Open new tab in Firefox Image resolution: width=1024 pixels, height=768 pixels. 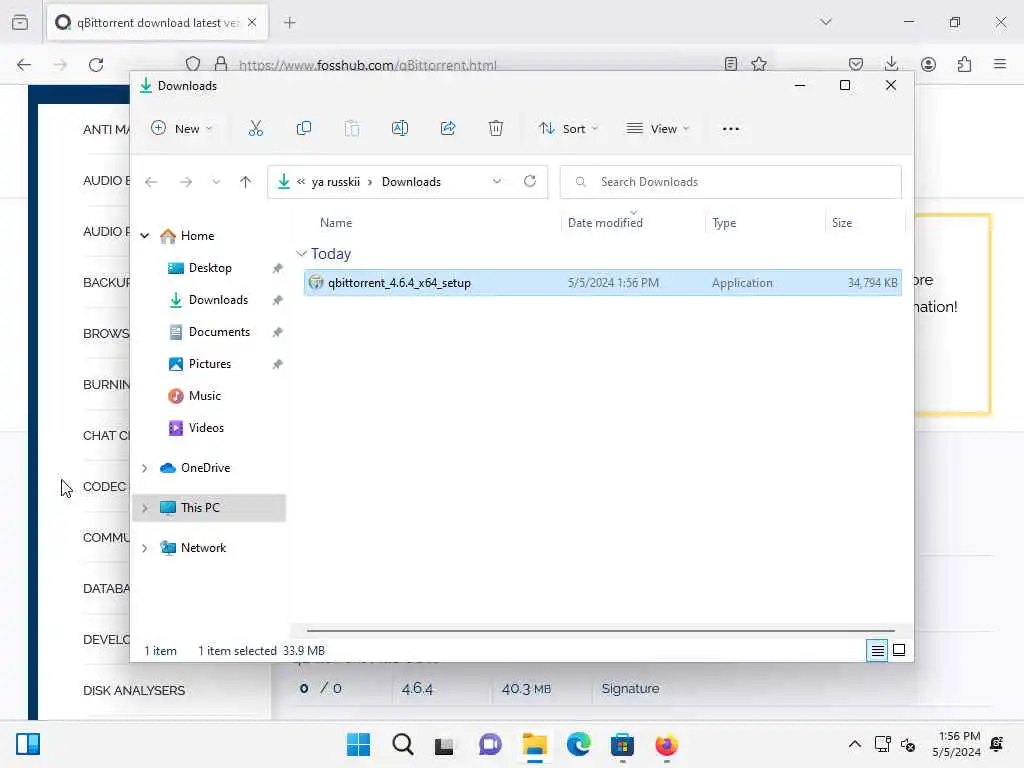coord(289,23)
